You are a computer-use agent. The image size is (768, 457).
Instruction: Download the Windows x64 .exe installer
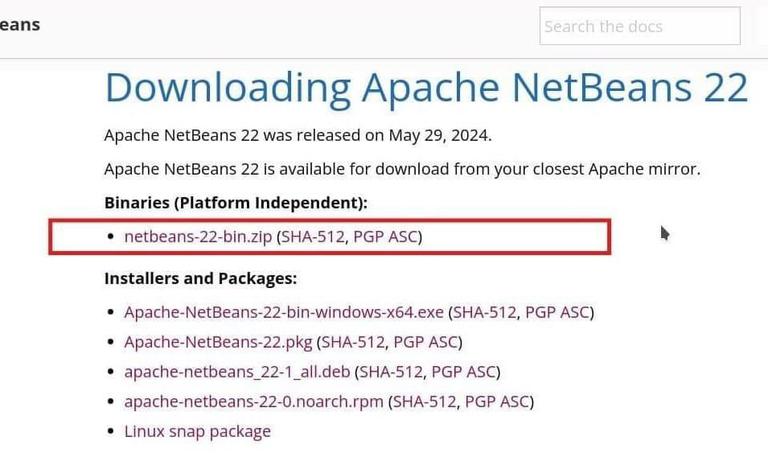(x=284, y=312)
